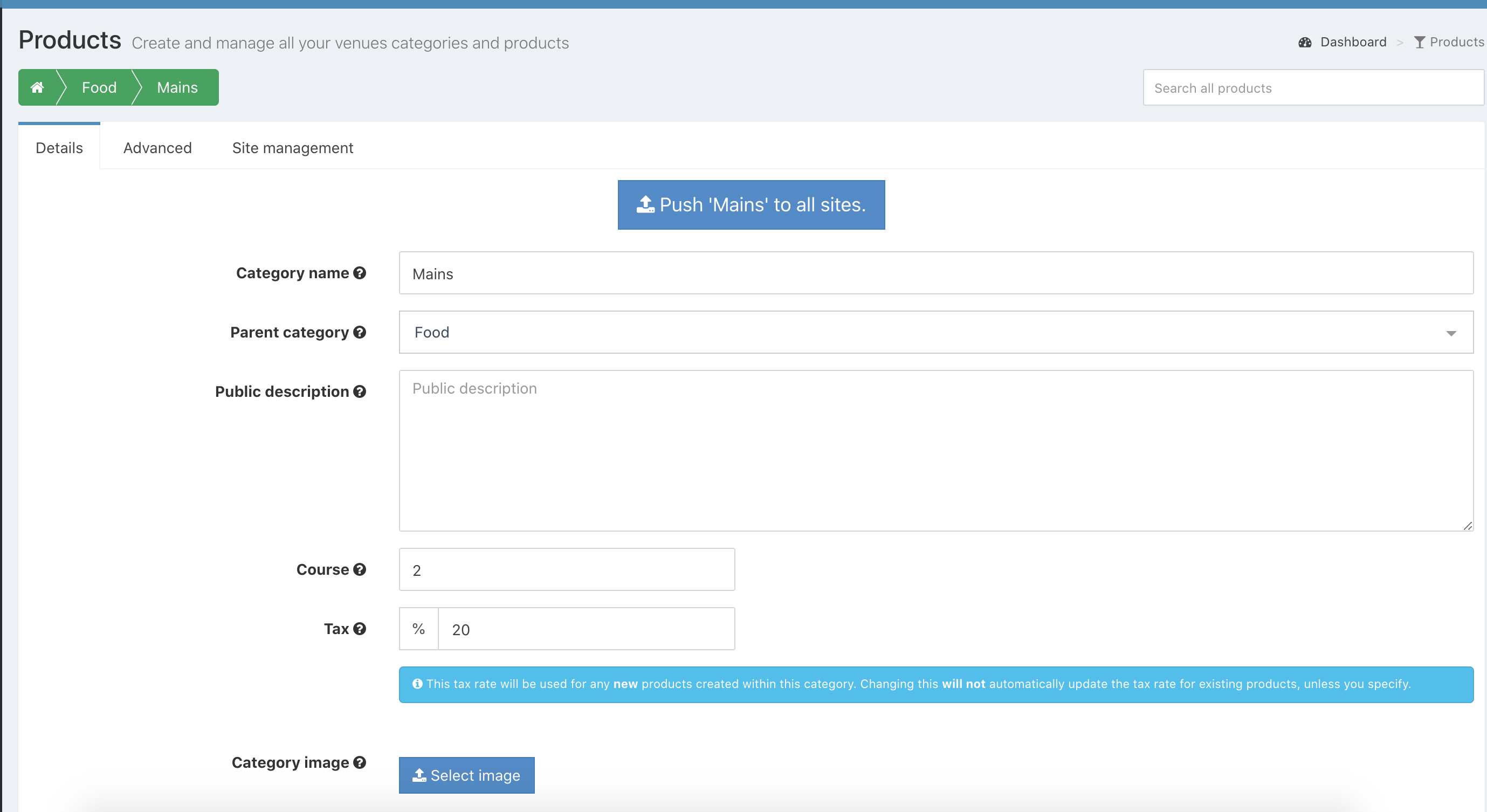Click Dashboard gauge icon in top breadcrumb

(x=1305, y=42)
